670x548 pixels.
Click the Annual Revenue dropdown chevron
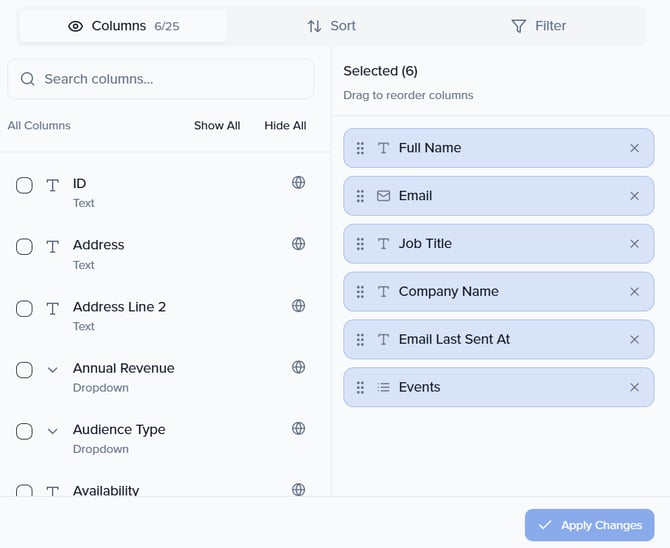53,370
